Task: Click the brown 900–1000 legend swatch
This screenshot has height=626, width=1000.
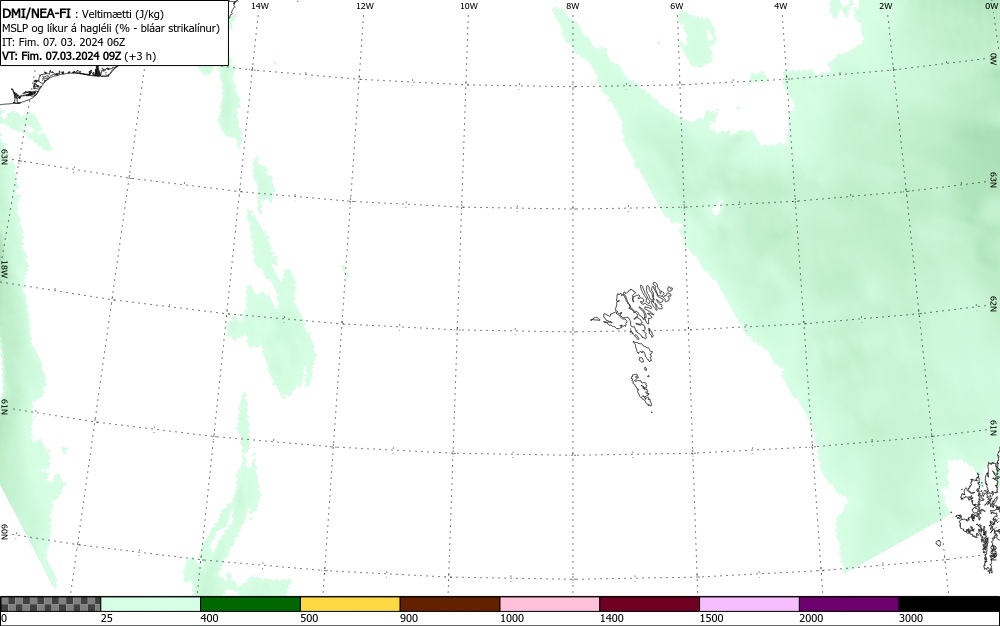Action: (x=450, y=604)
